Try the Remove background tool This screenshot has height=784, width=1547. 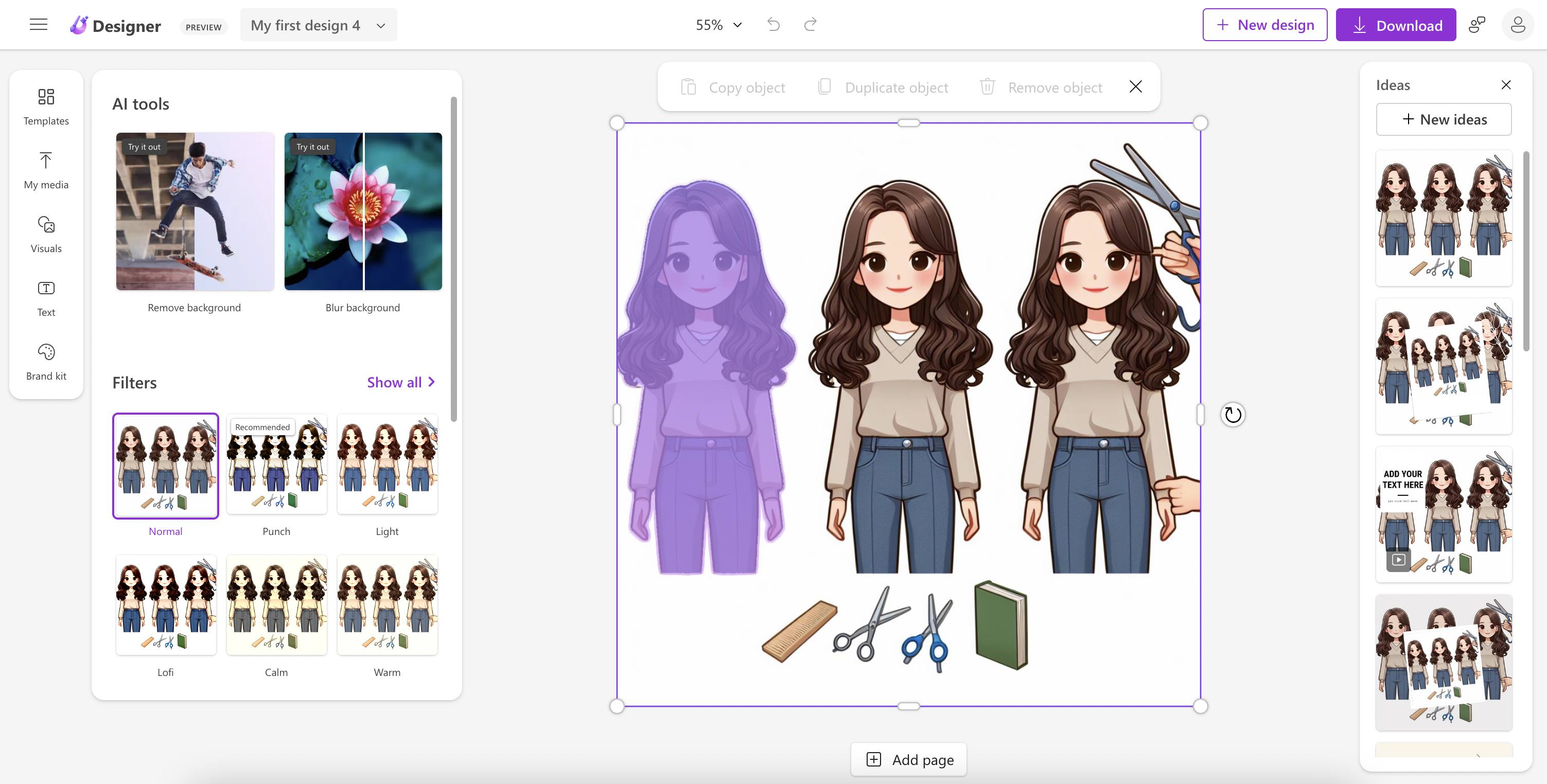tap(195, 211)
